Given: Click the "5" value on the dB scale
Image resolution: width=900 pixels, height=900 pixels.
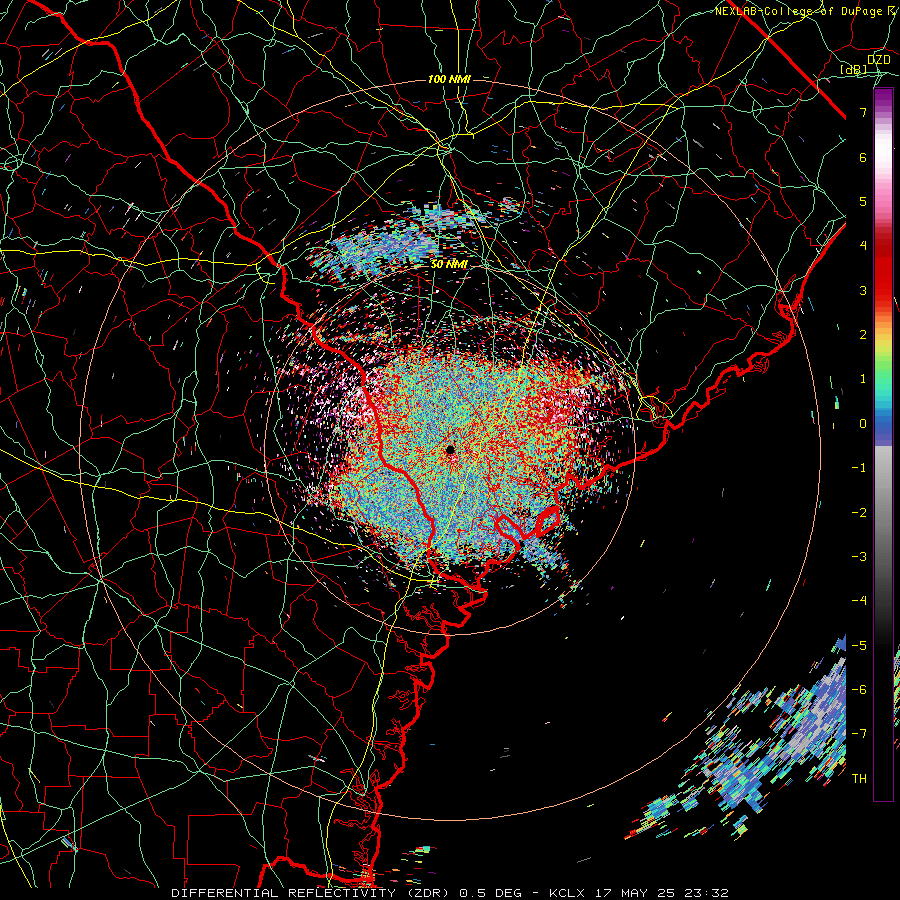Looking at the screenshot, I should tap(863, 201).
